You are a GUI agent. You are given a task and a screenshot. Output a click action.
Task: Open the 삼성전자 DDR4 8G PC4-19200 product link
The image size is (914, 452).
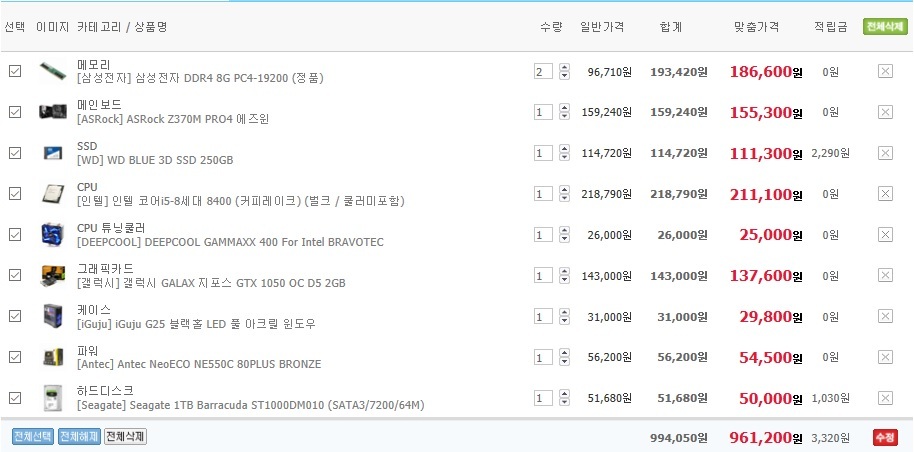click(x=200, y=78)
